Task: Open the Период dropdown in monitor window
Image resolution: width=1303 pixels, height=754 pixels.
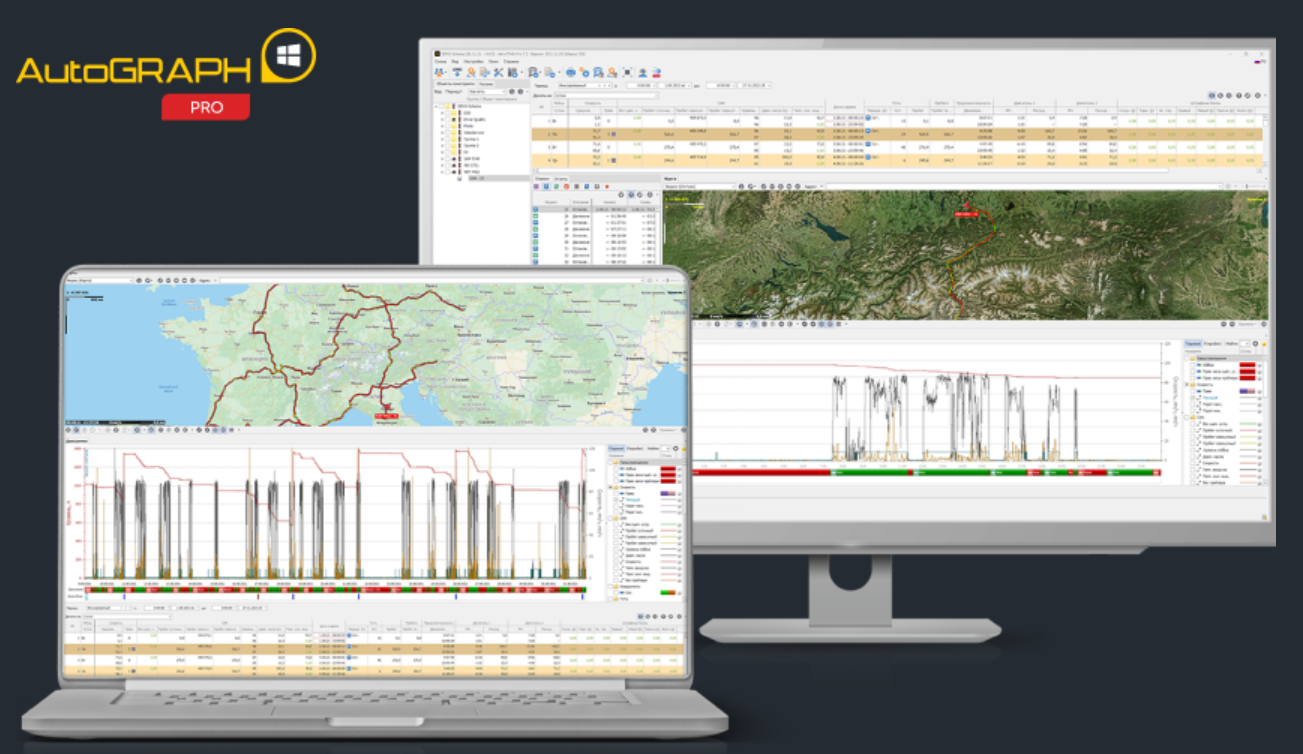Action: [x=585, y=86]
